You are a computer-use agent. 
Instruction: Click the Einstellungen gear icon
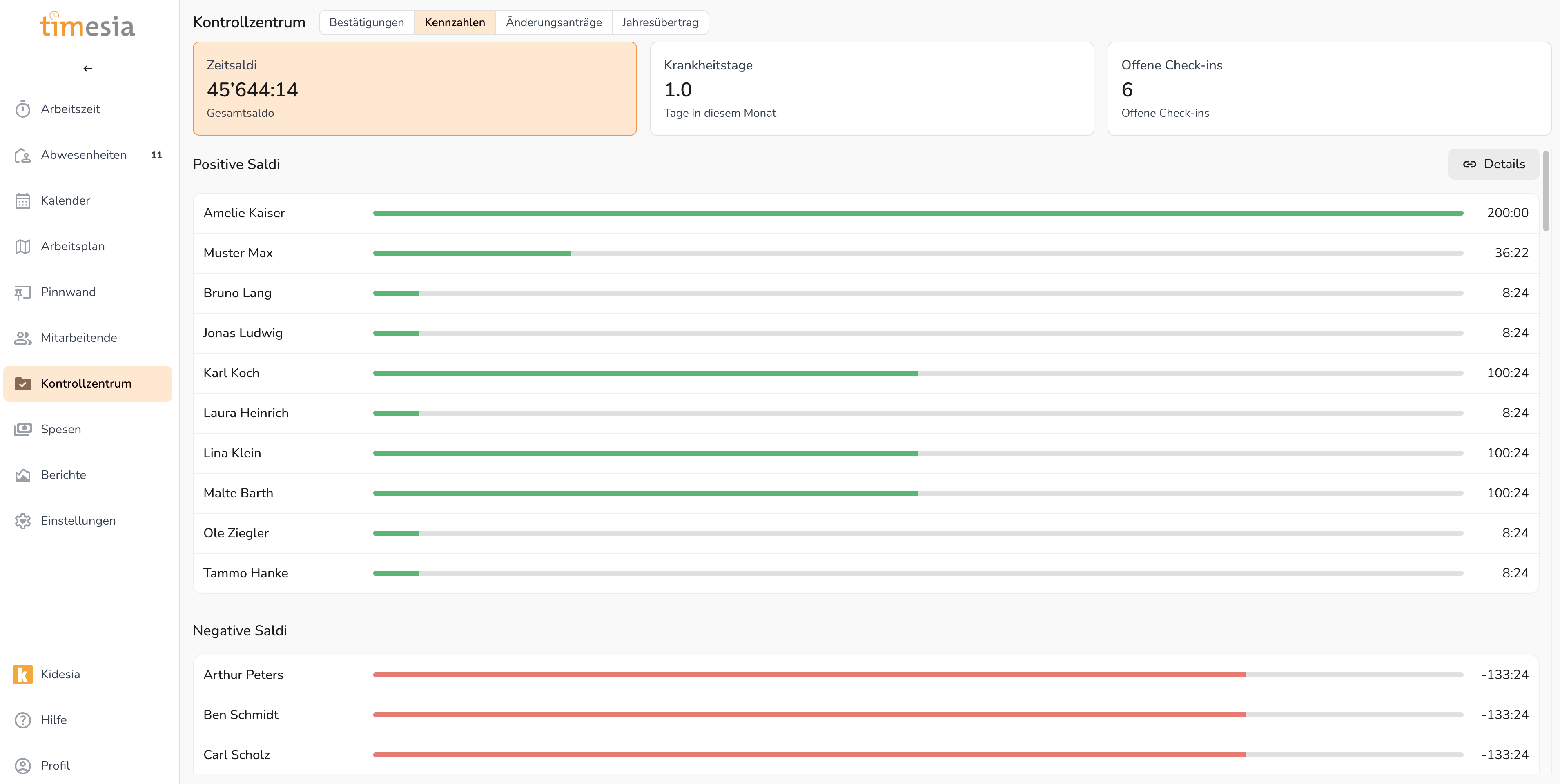coord(23,521)
